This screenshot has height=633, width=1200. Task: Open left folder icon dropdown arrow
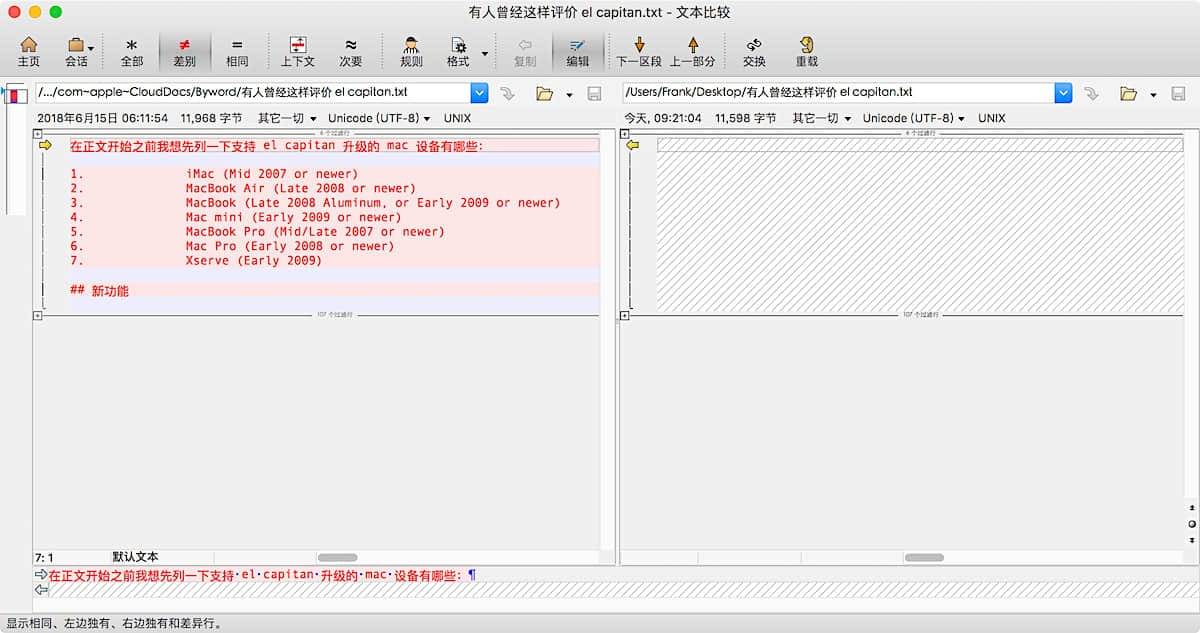[569, 95]
